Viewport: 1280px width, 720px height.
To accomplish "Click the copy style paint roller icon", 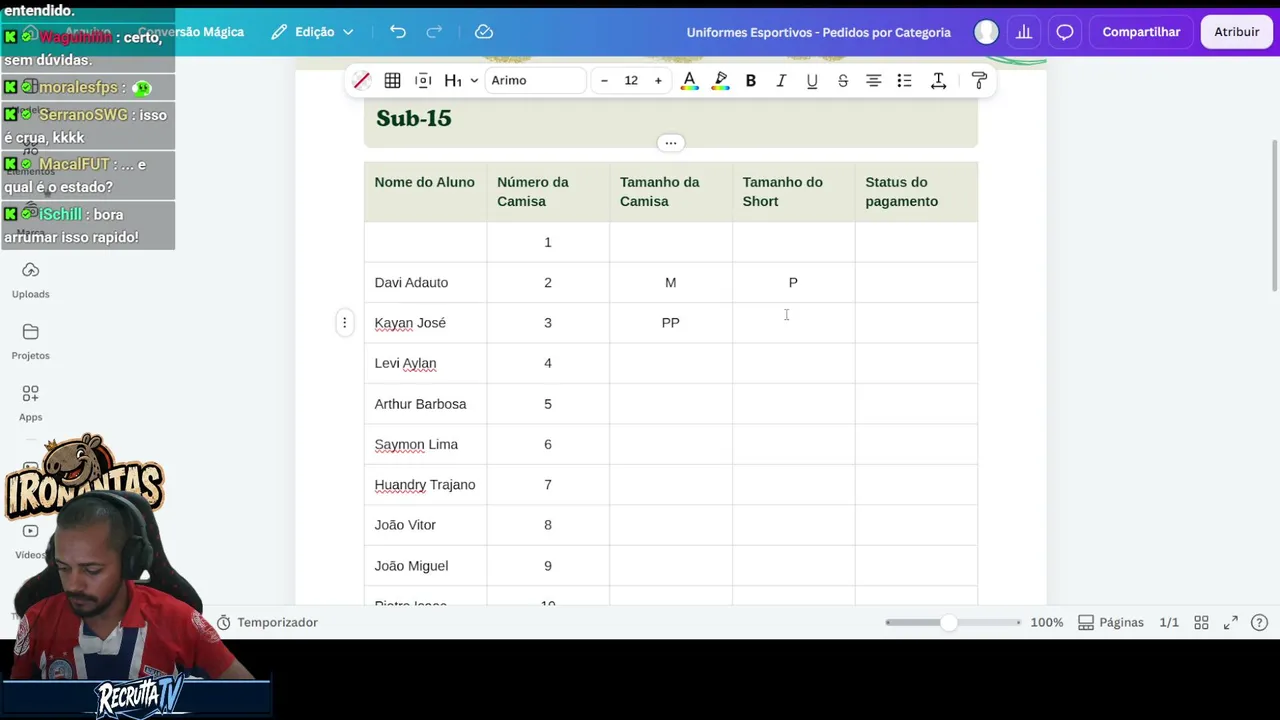I will [x=979, y=80].
